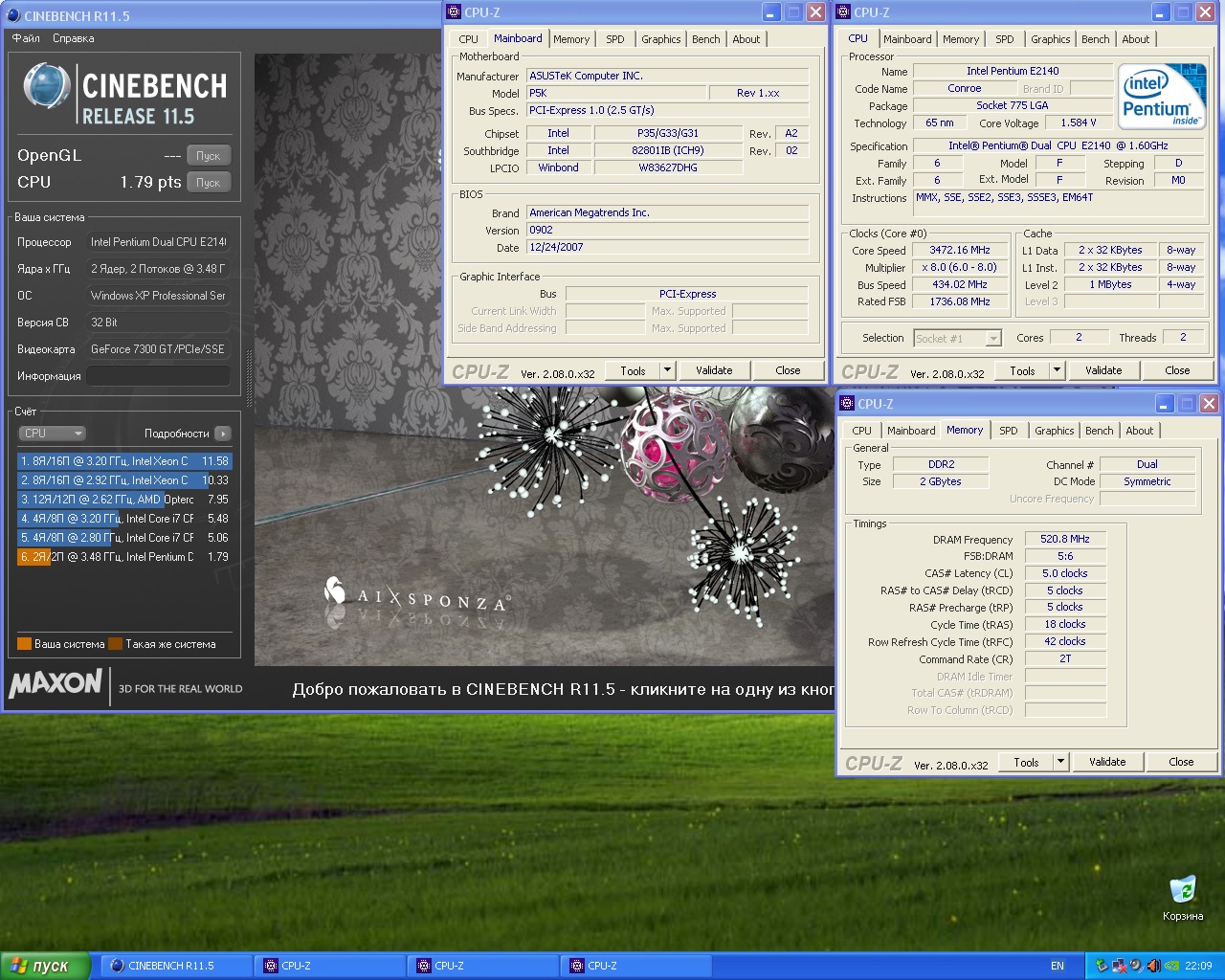
Task: Open Bench tab in processor CPU-Z window
Action: point(1096,39)
